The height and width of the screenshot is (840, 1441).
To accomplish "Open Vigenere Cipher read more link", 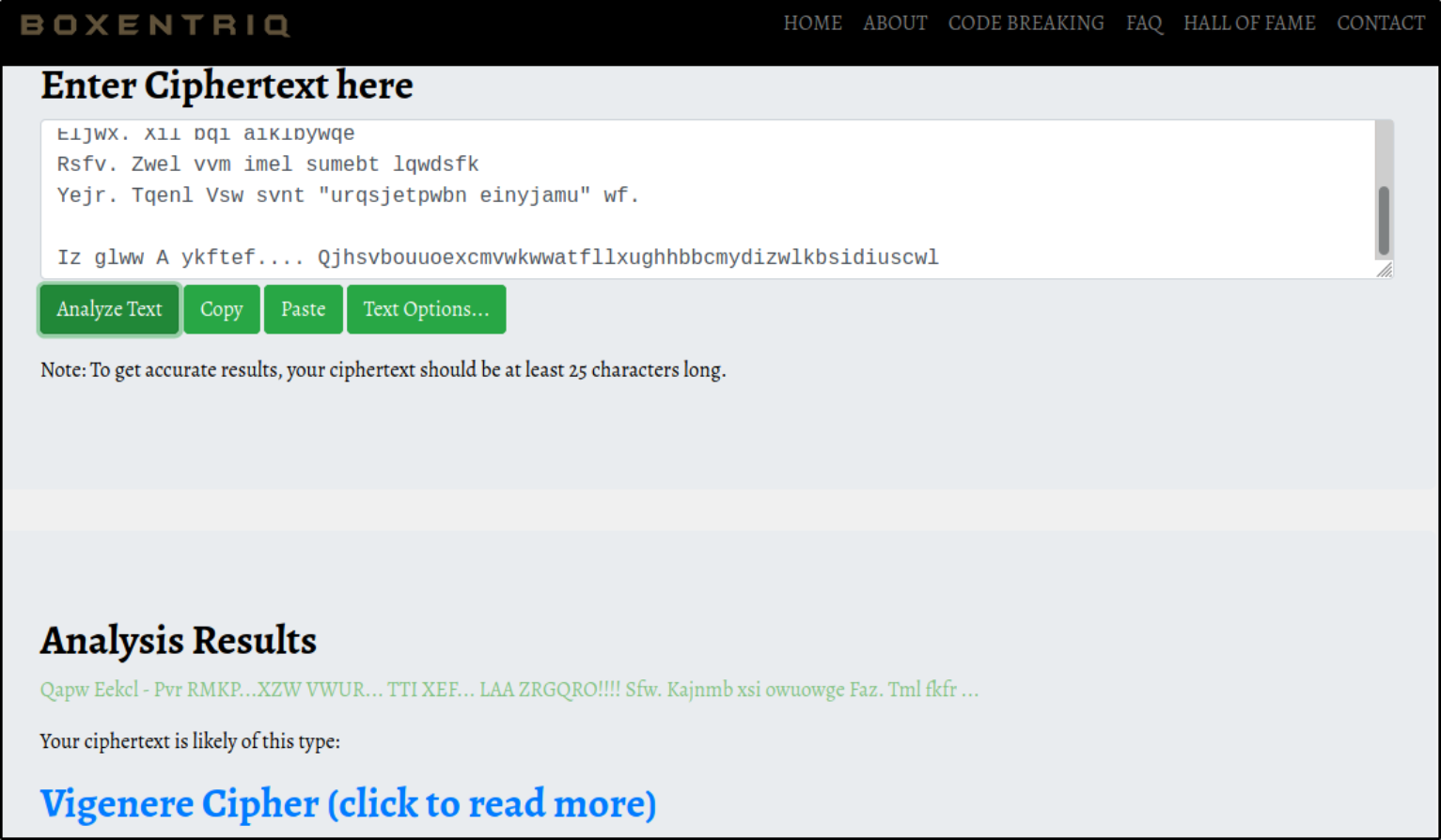I will [x=348, y=804].
